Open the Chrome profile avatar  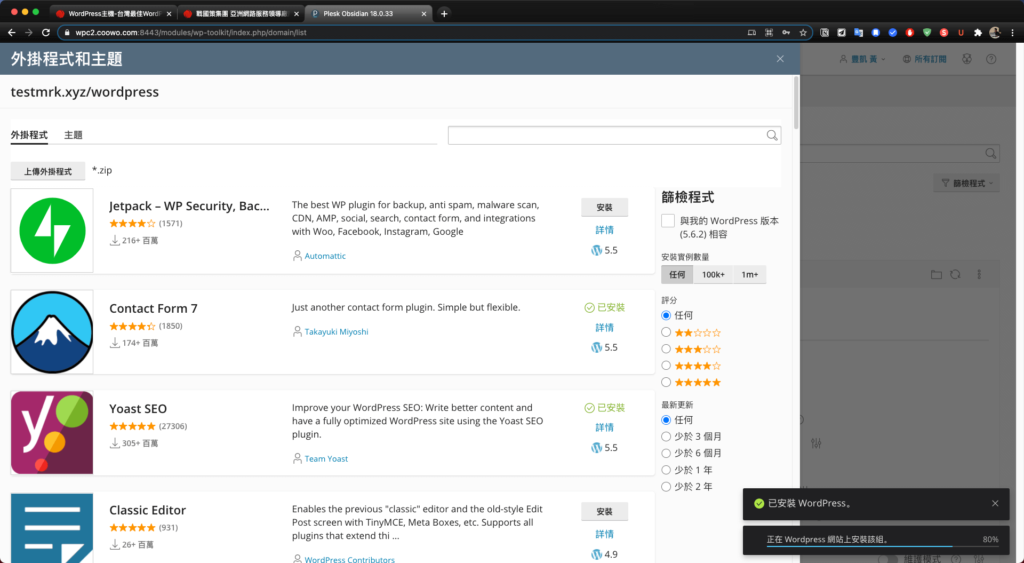click(995, 32)
